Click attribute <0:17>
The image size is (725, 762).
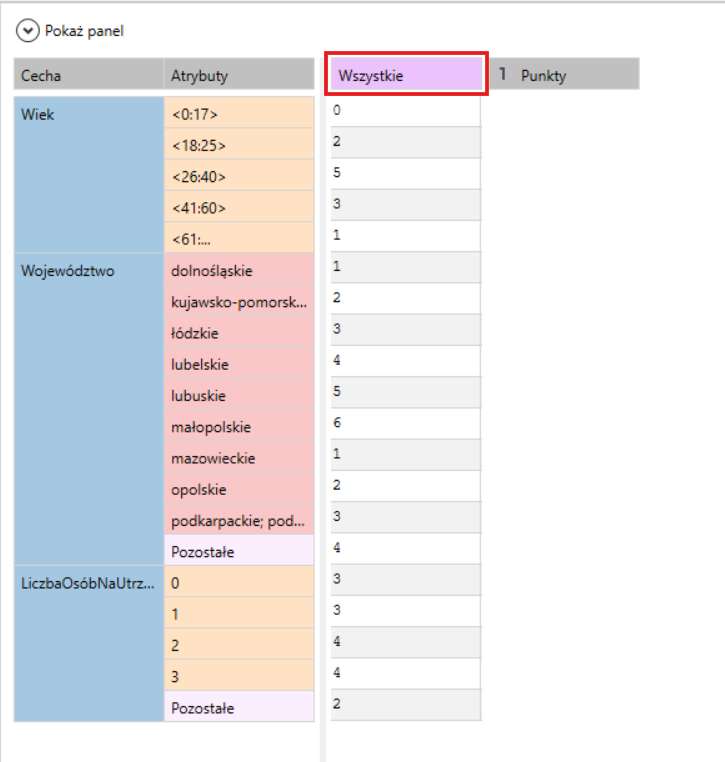coord(239,113)
